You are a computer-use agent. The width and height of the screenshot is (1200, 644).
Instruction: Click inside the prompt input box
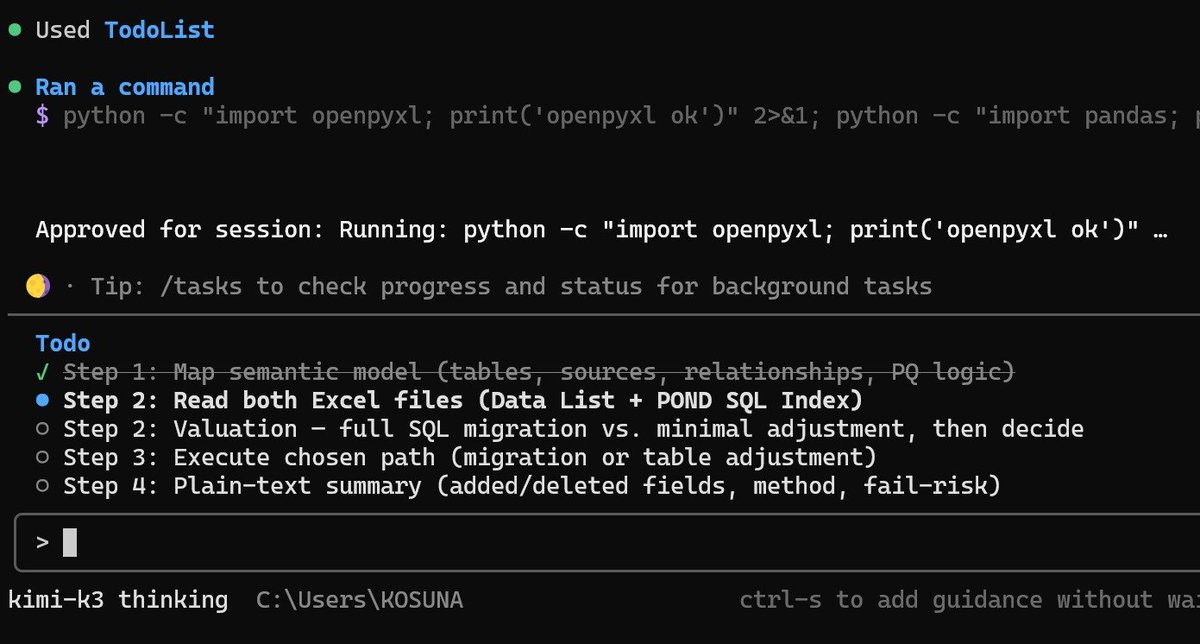point(607,543)
